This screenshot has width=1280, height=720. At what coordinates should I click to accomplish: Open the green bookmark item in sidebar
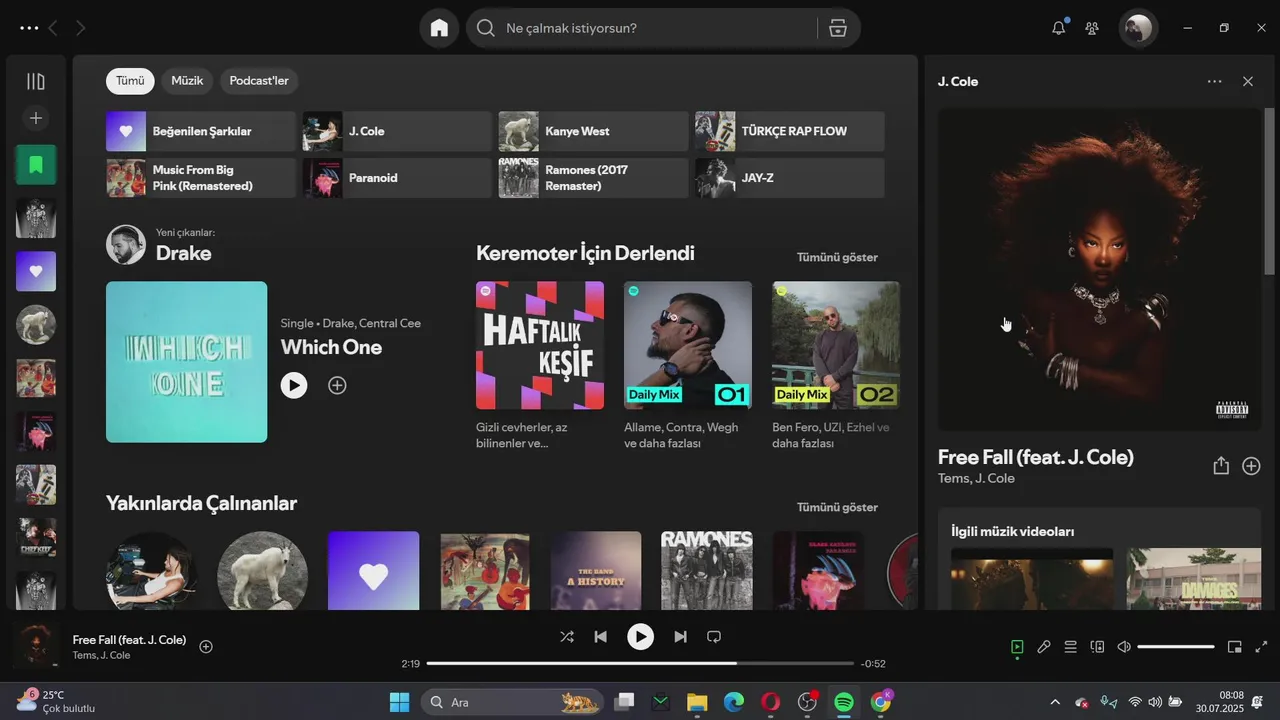[36, 164]
